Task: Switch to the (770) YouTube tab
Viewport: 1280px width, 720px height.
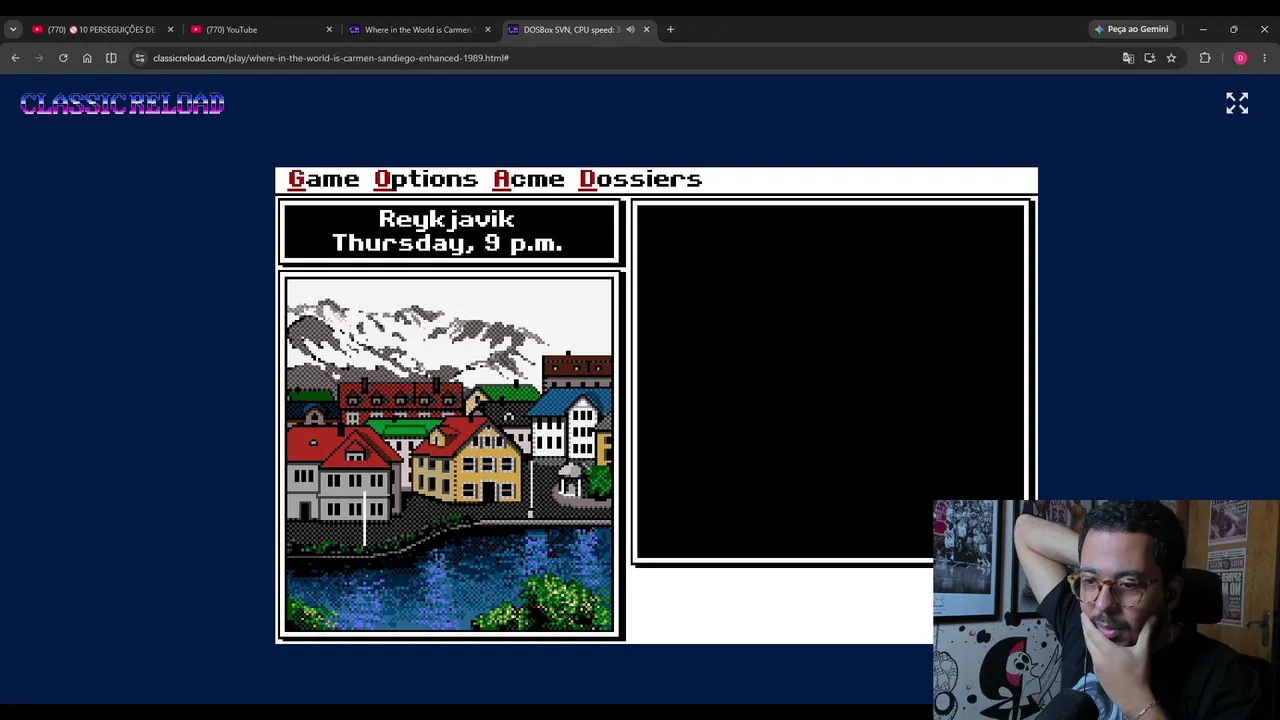Action: 258,30
